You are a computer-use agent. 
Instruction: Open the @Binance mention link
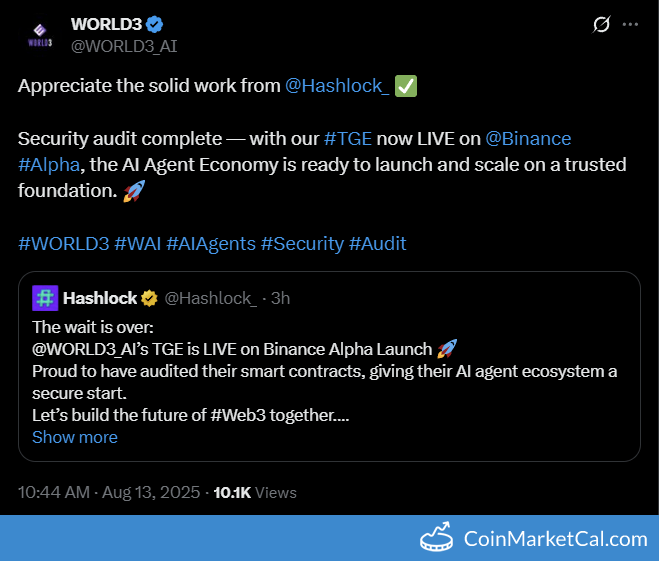(x=528, y=138)
